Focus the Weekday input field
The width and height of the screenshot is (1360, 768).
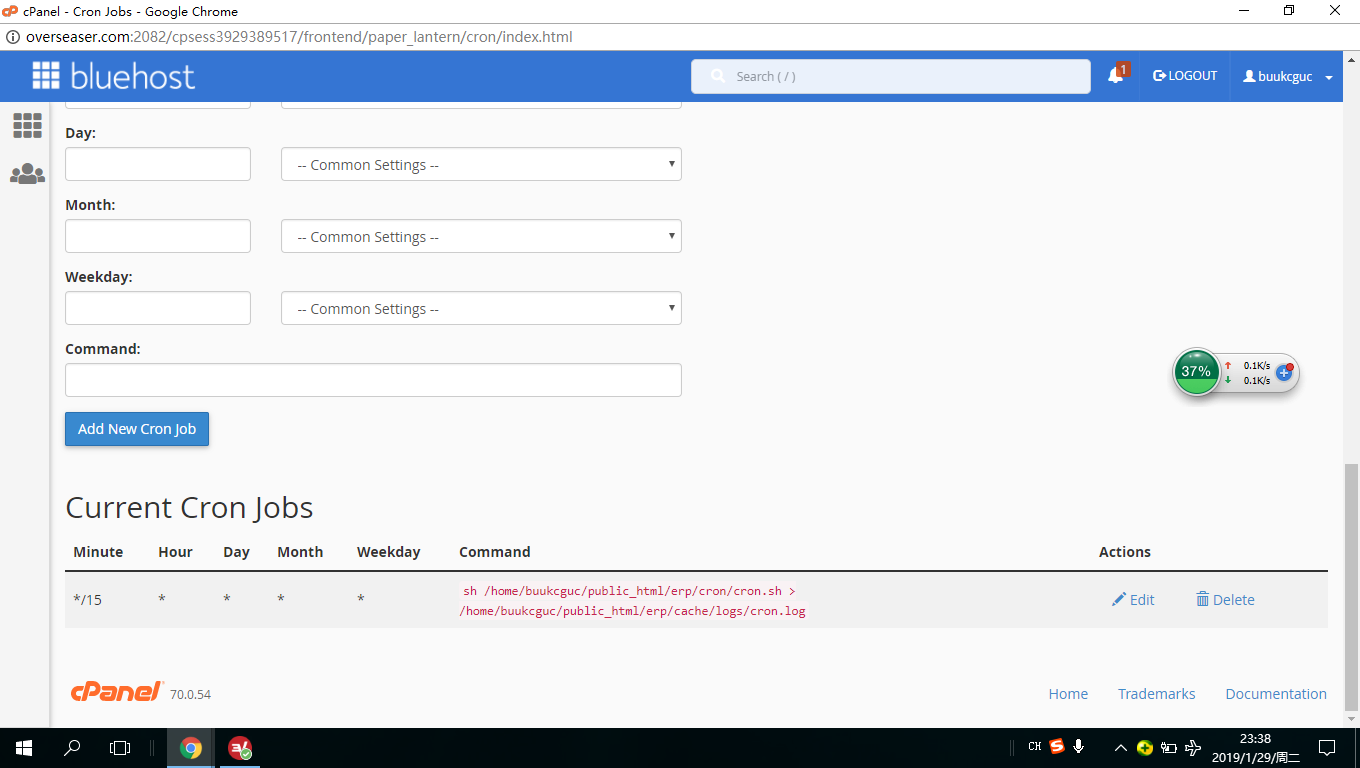[x=158, y=309]
